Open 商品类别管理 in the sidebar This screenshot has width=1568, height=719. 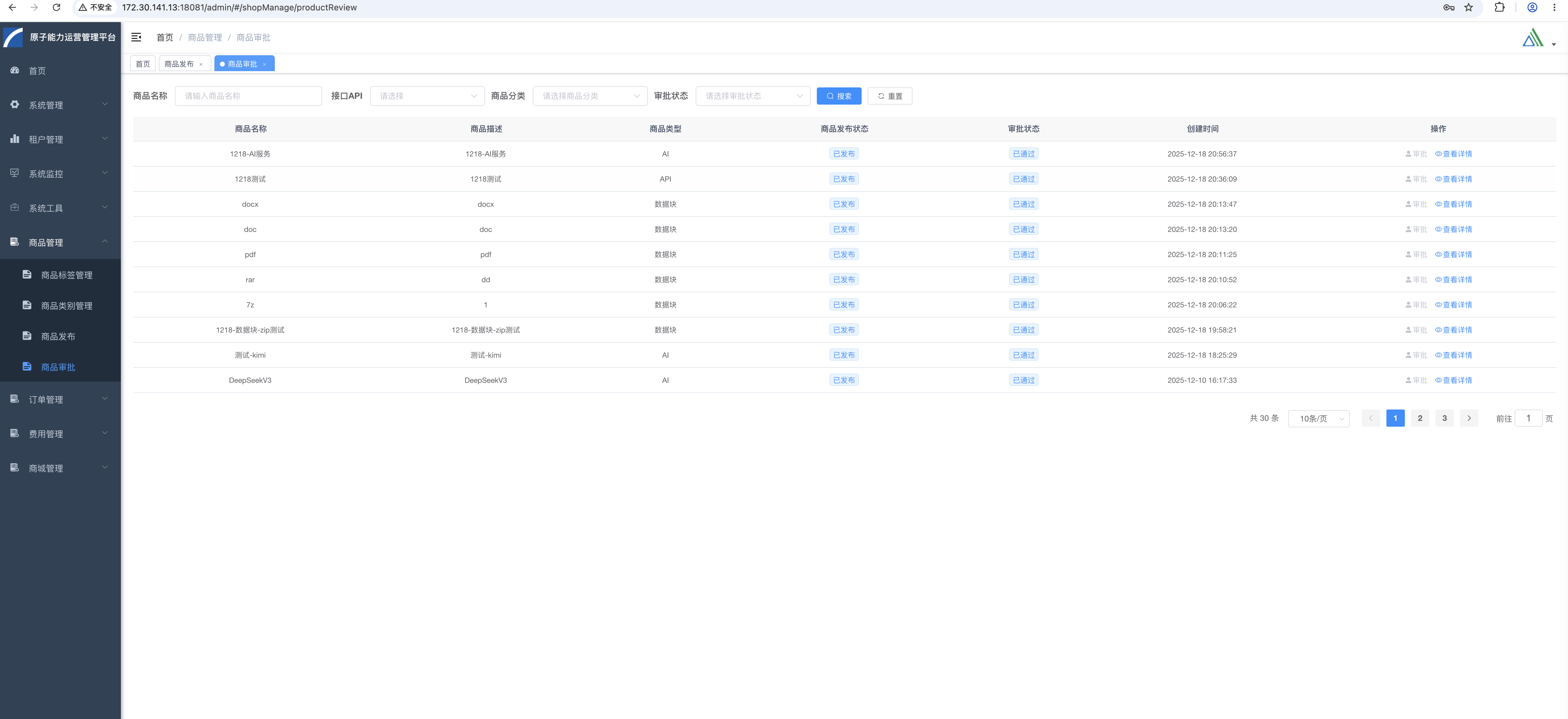click(60, 306)
